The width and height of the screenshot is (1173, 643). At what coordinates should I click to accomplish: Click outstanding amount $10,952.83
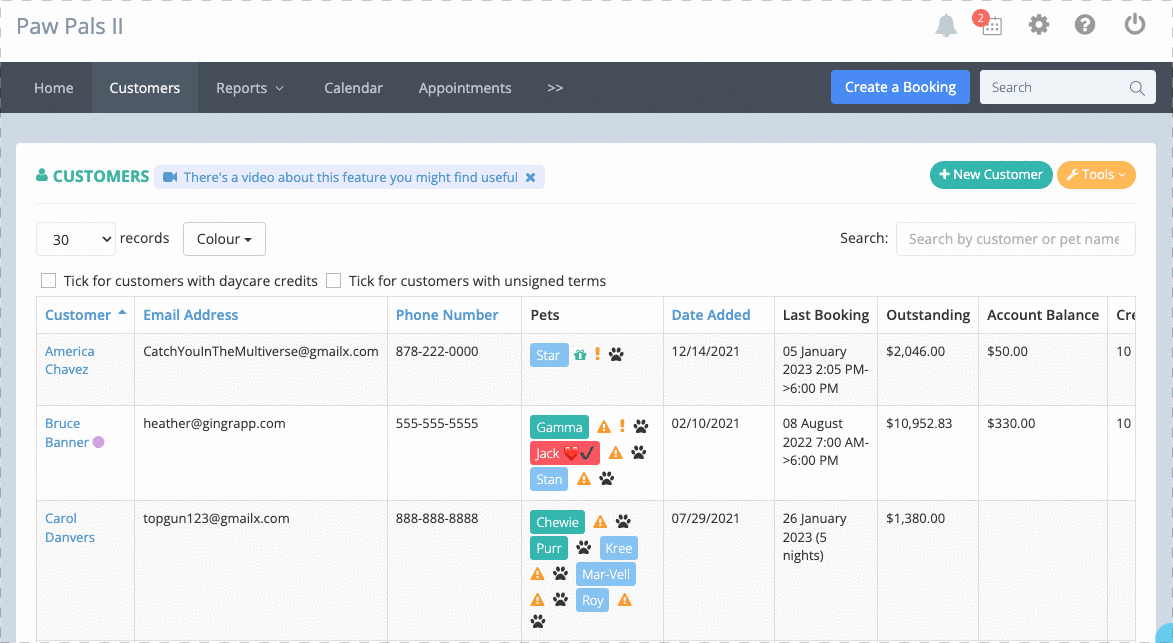(919, 423)
